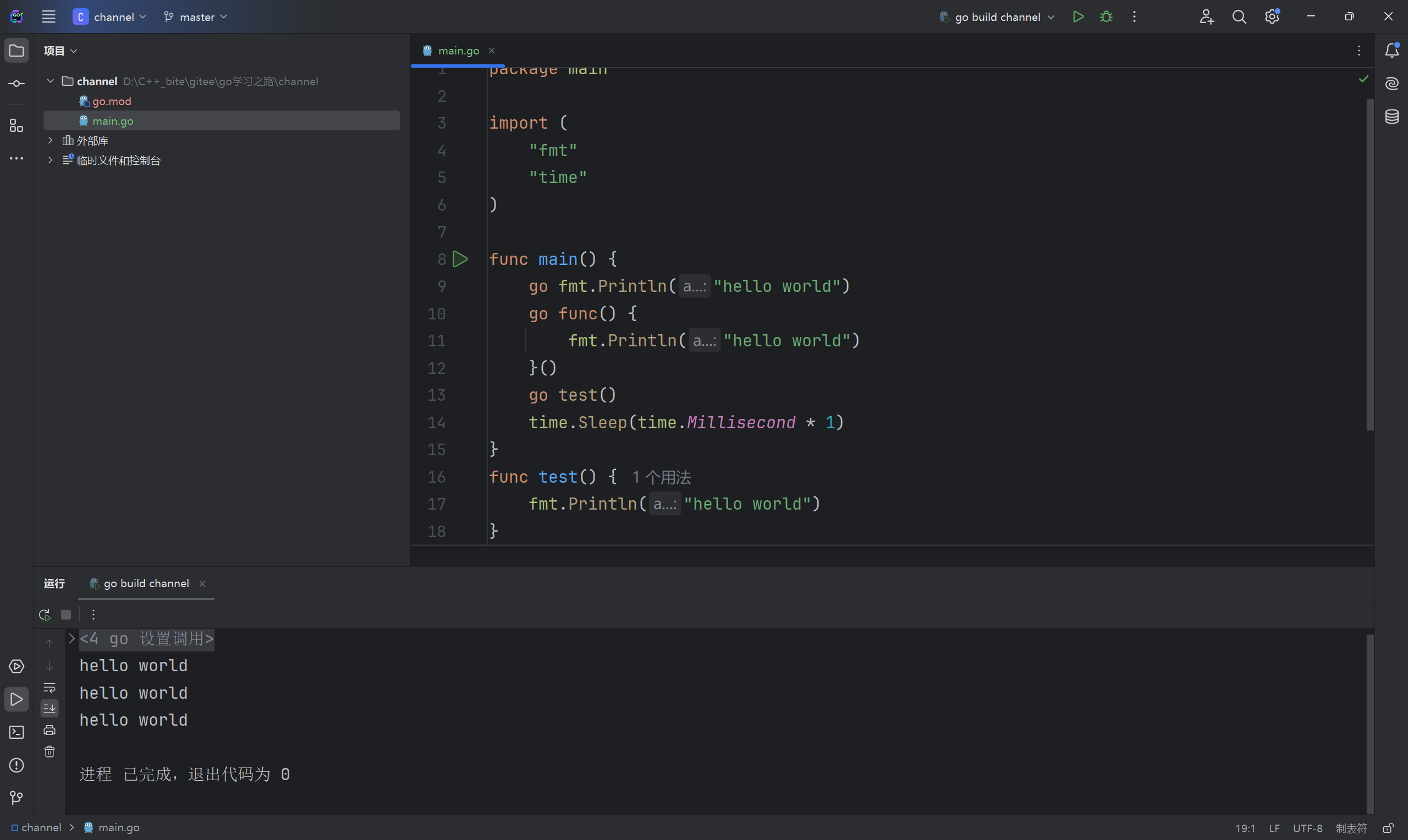Viewport: 1408px width, 840px height.
Task: Close the go build channel run tab
Action: tap(202, 584)
